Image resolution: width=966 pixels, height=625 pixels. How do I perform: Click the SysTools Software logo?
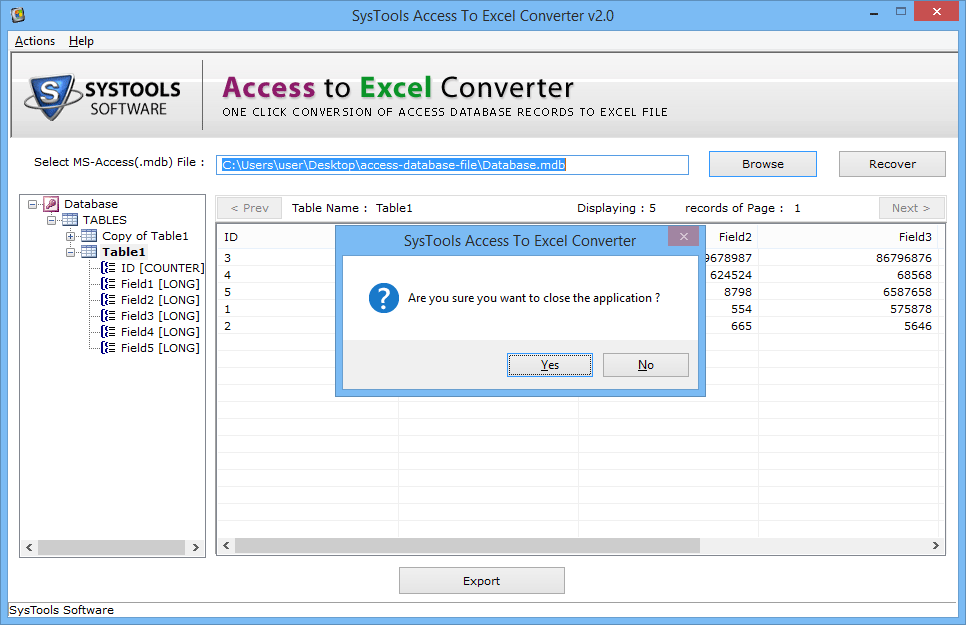[x=104, y=97]
